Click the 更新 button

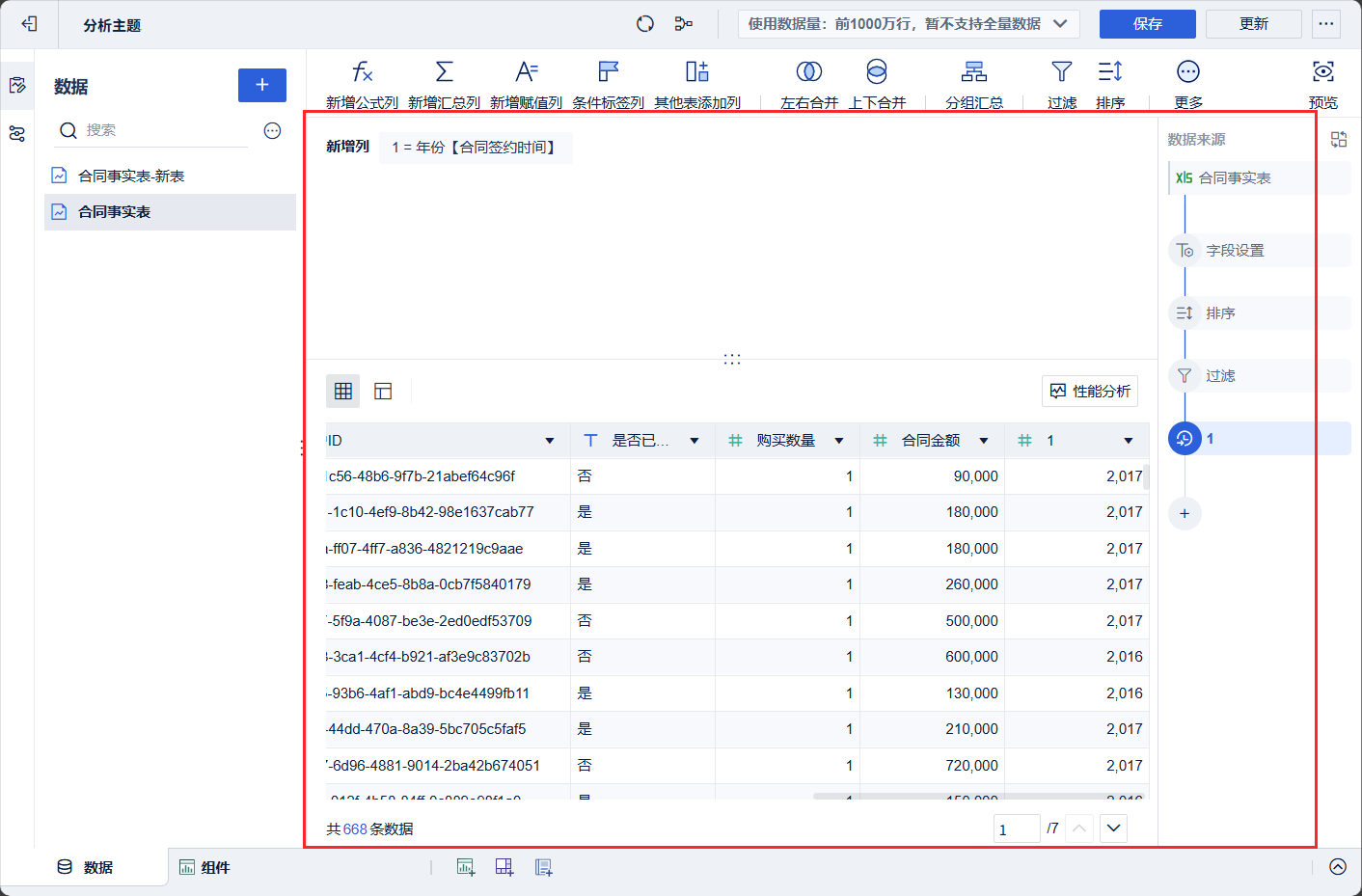[x=1254, y=24]
